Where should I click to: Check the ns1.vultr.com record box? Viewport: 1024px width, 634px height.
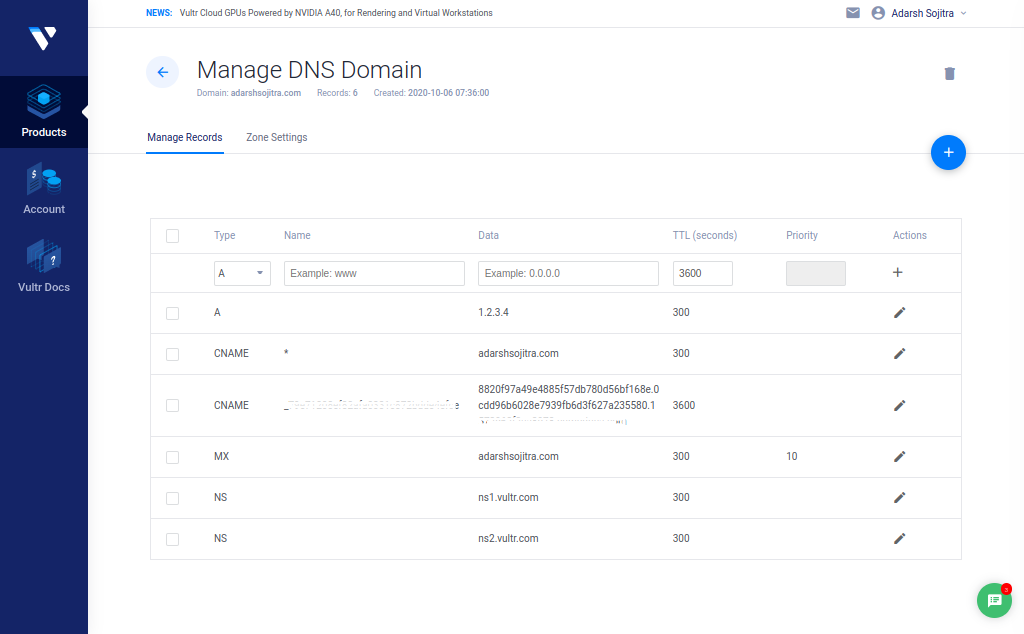pyautogui.click(x=172, y=498)
